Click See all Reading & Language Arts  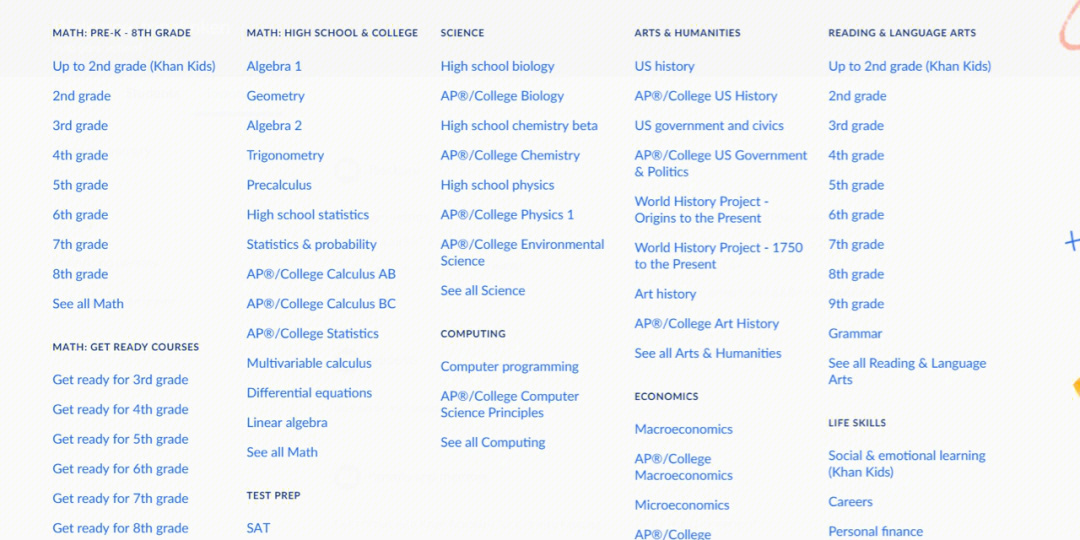click(908, 371)
